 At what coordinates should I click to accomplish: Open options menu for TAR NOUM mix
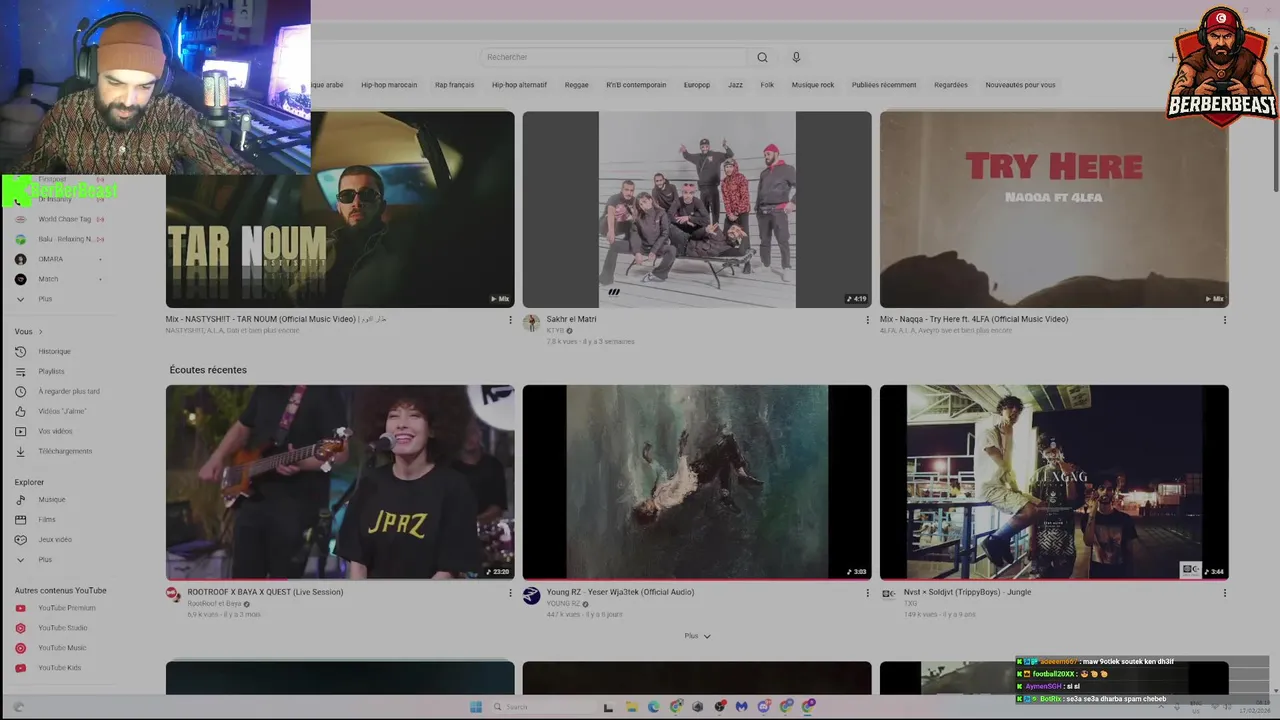point(510,320)
